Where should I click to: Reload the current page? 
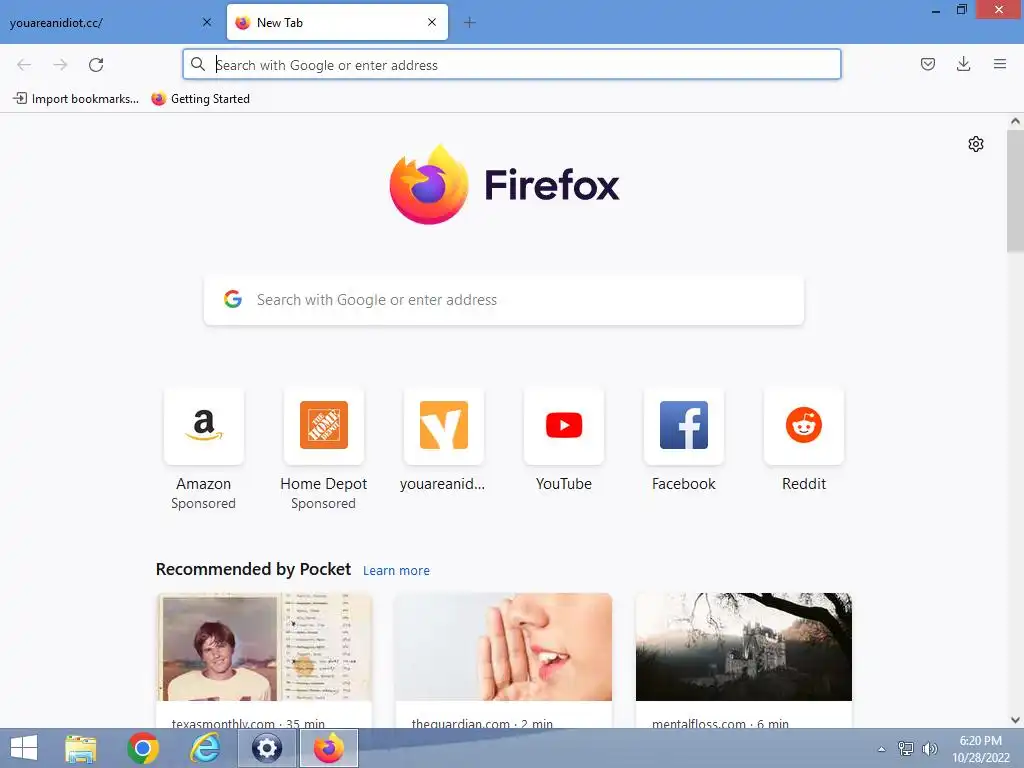tap(96, 65)
